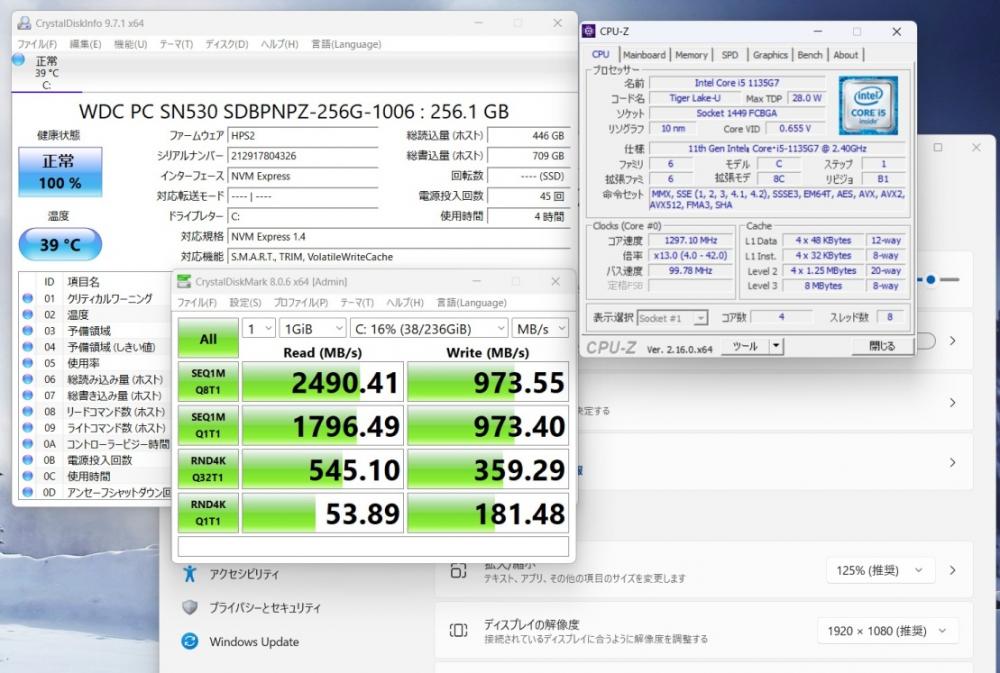Start all benchmarks with the All button
The height and width of the screenshot is (673, 1000).
[x=208, y=338]
